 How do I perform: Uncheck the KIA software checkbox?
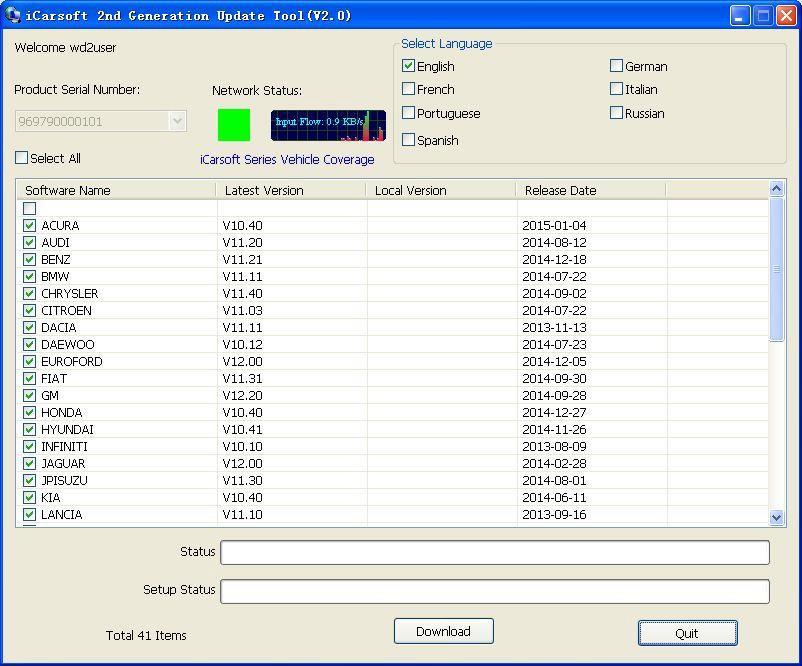click(x=29, y=498)
